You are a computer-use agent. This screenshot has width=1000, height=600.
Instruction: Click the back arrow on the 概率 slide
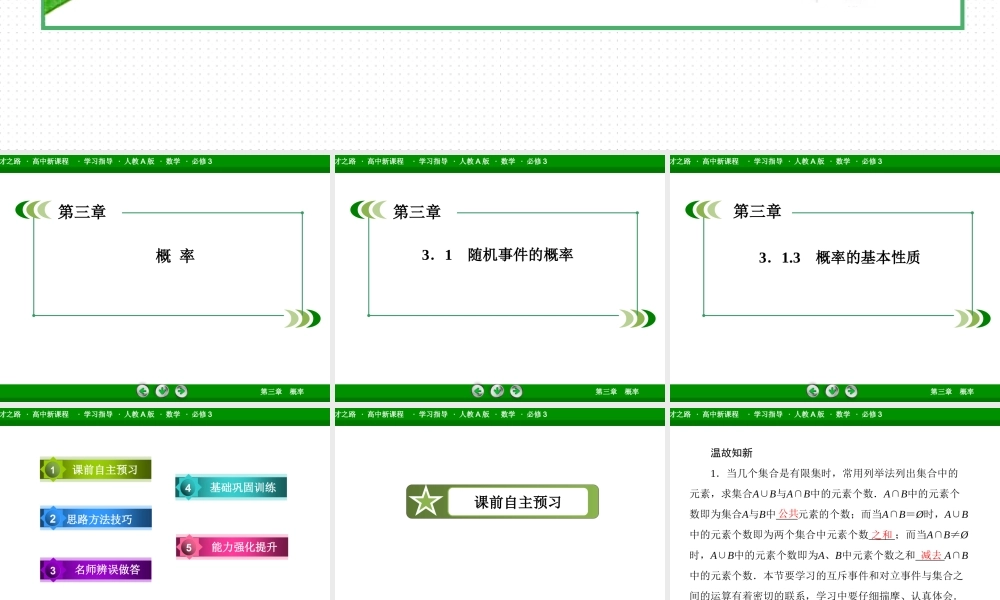point(144,391)
